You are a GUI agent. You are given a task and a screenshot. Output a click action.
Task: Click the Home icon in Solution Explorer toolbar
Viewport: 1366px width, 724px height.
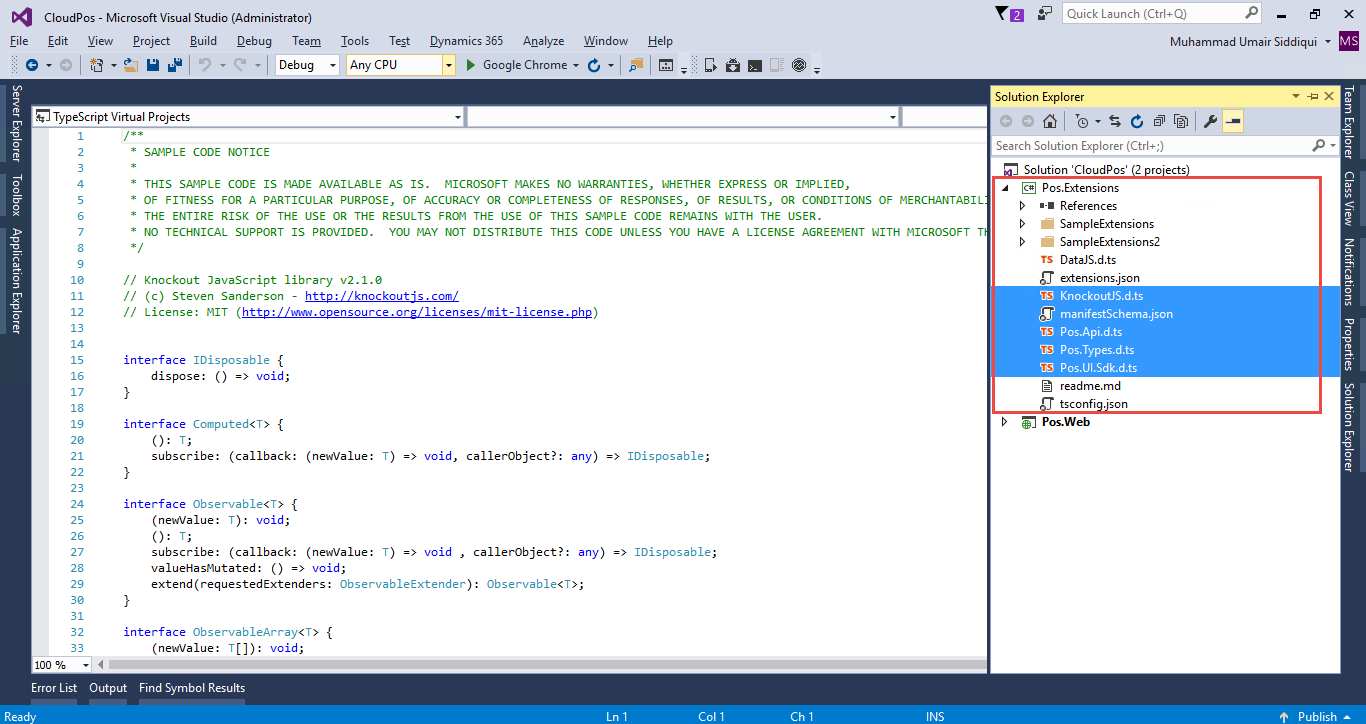coord(1050,120)
